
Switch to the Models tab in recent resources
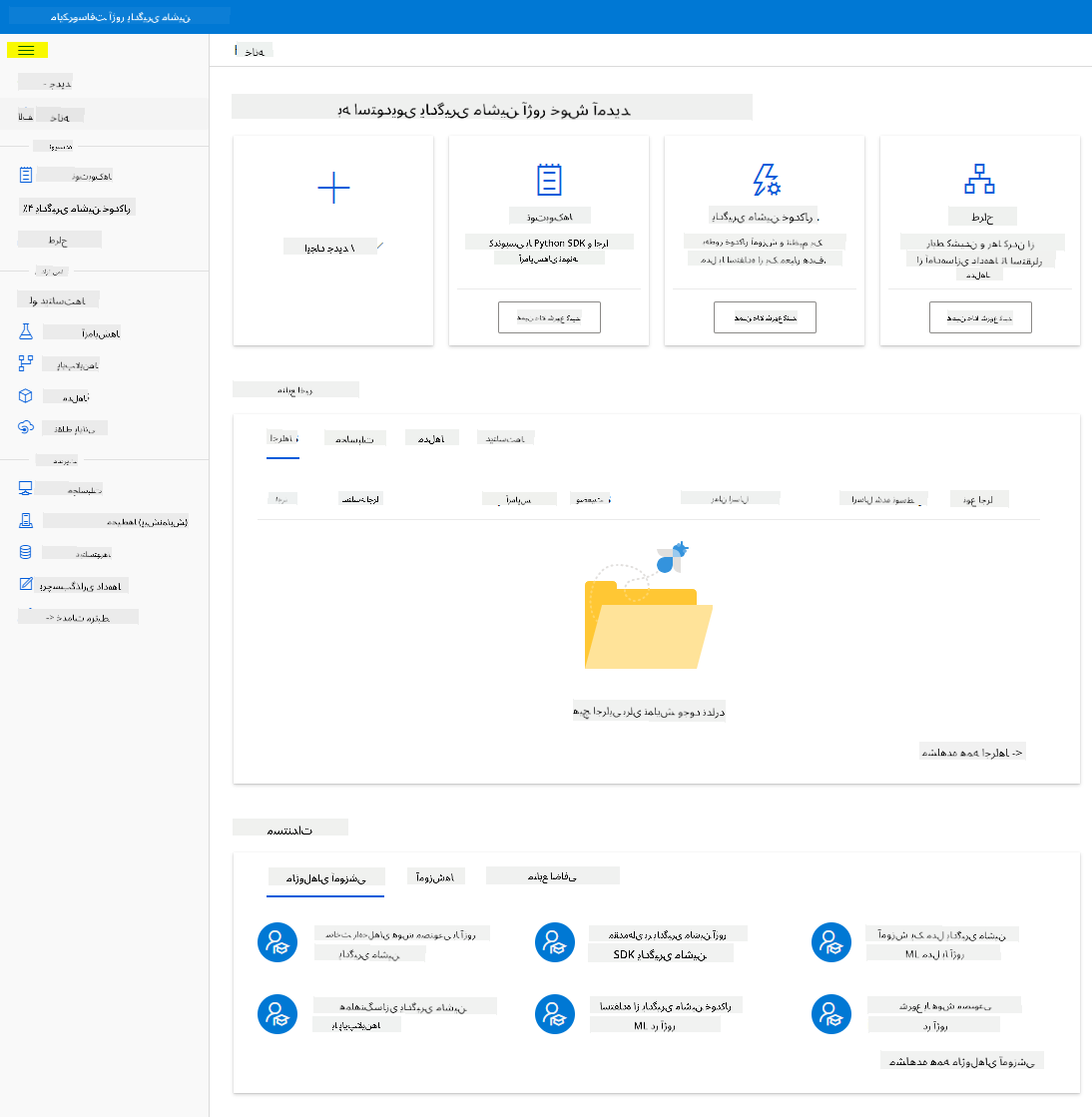[x=431, y=439]
